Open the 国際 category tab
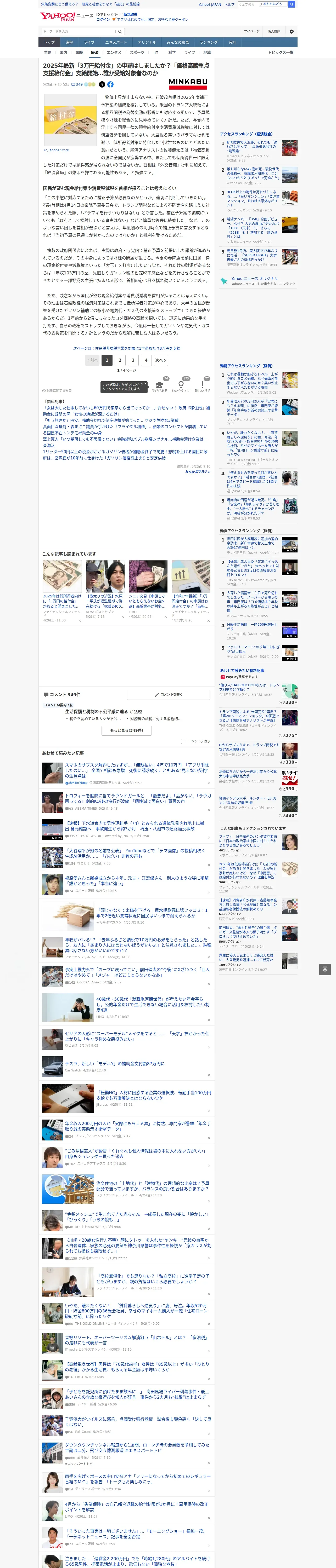Viewport: 336px width, 1568px height. point(79,52)
